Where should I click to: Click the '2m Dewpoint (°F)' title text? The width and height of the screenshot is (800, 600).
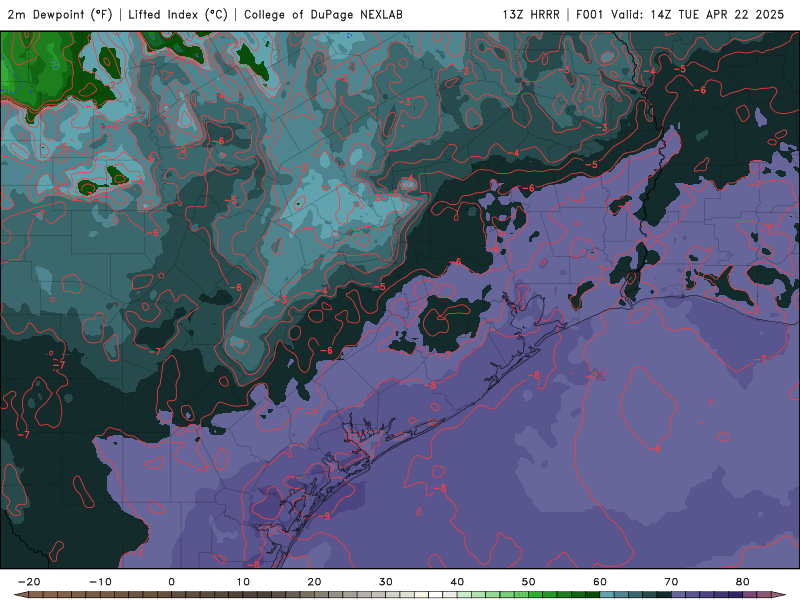[x=60, y=15]
